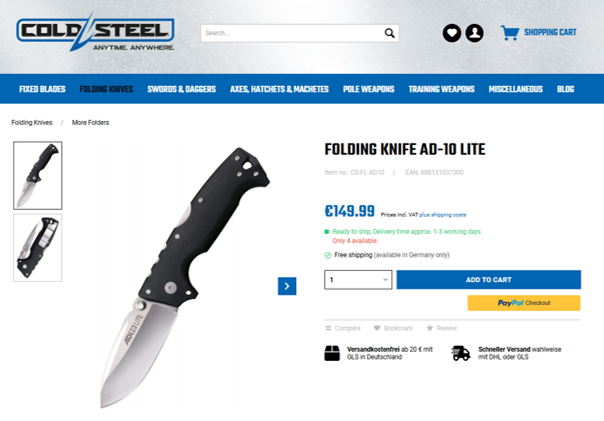Add the knife to cart
This screenshot has width=604, height=421.
488,280
